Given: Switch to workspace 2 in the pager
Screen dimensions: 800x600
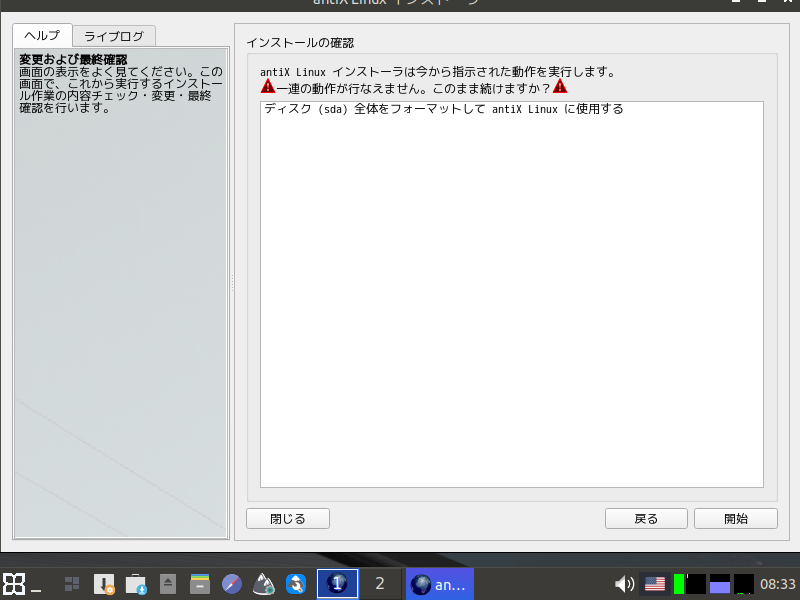Looking at the screenshot, I should point(380,583).
